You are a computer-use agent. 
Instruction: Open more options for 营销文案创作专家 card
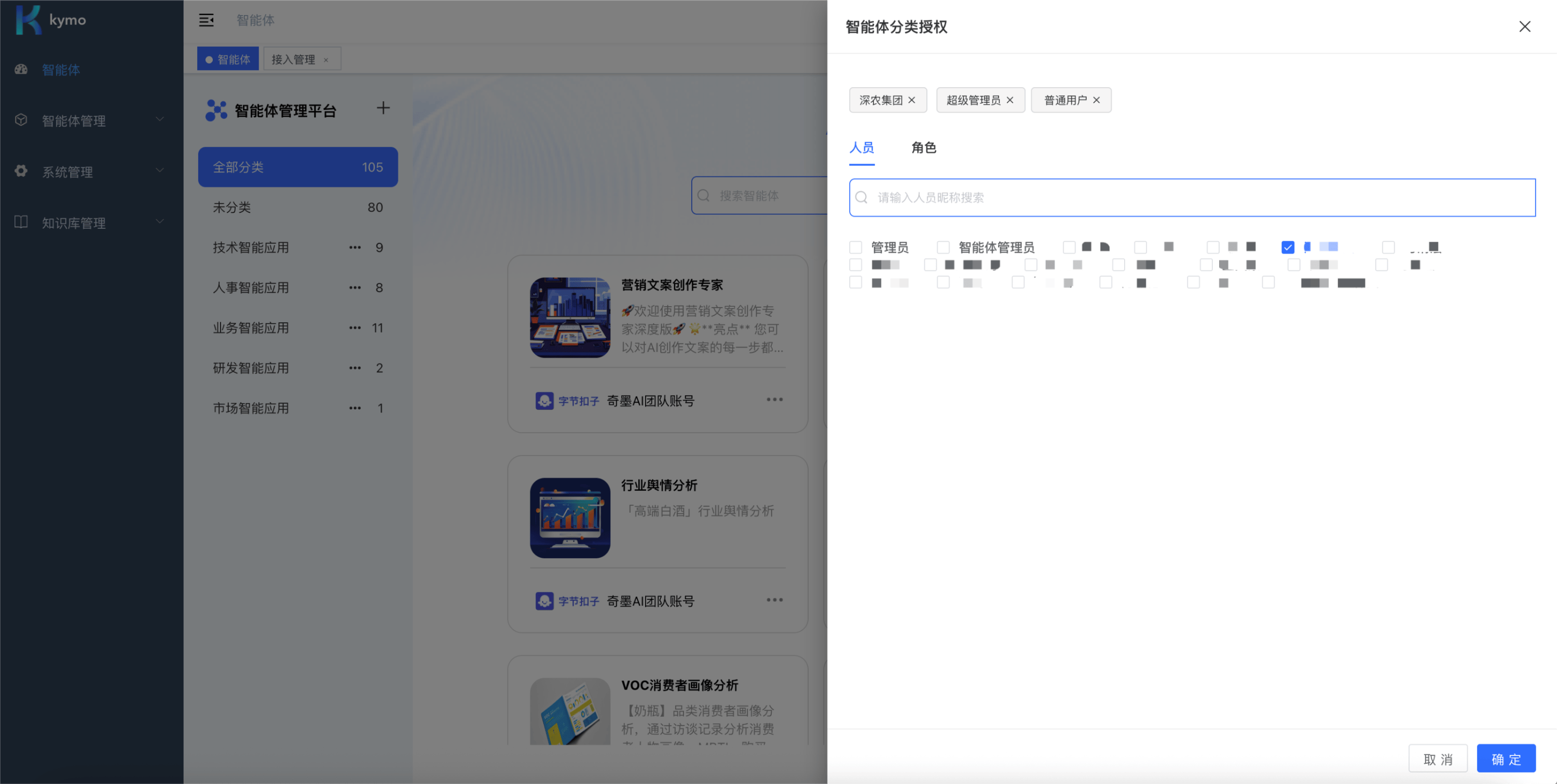point(774,400)
